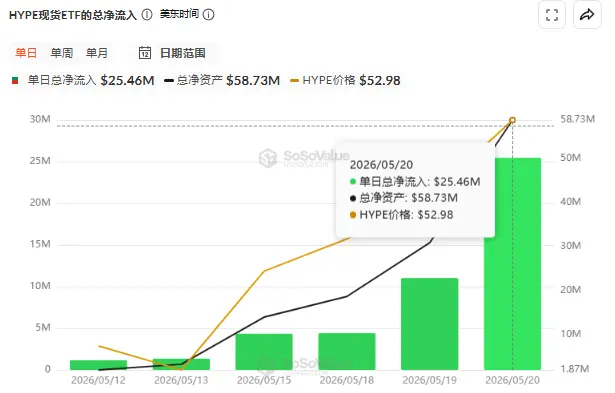
Task: Click the 2026/05/19 x-axis label
Action: [429, 380]
